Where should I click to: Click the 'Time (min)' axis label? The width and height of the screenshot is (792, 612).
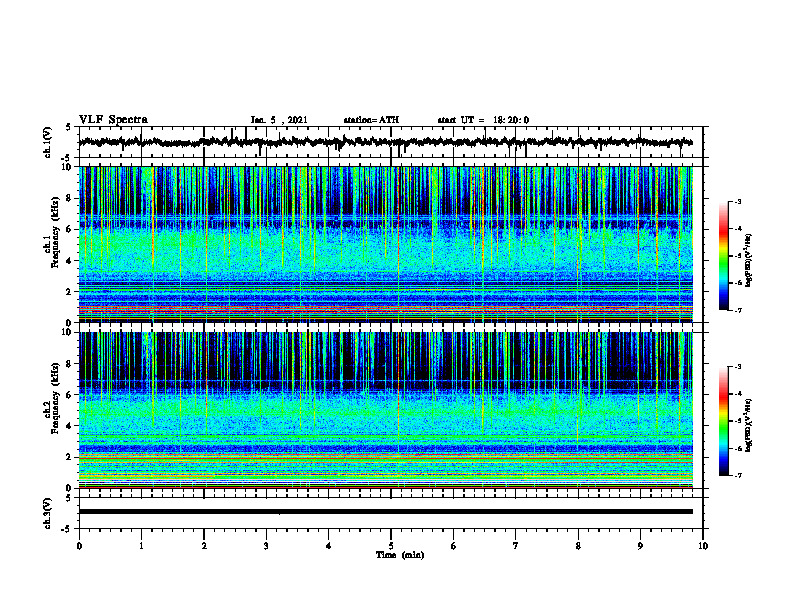click(x=400, y=555)
